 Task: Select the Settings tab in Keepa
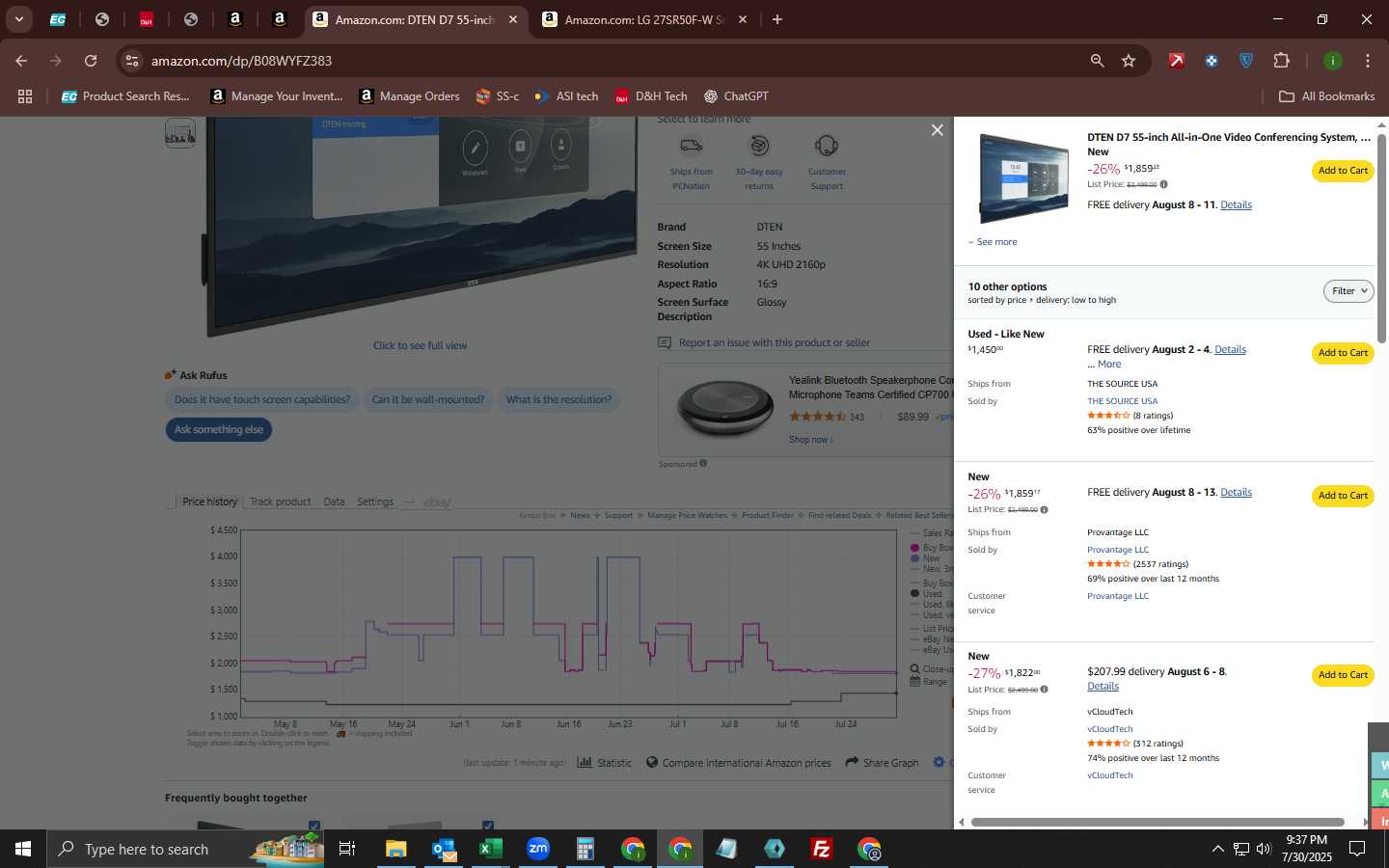375,502
